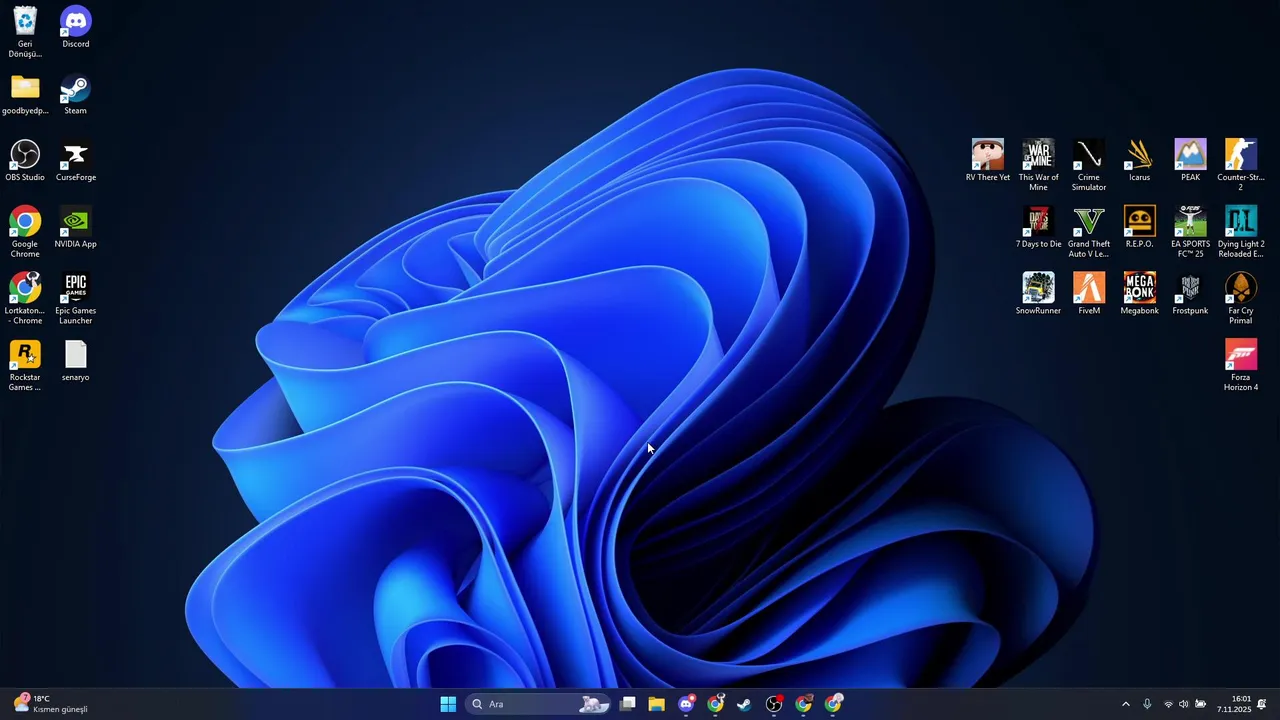
Task: Click the 7 Days to Die icon
Action: (x=1039, y=227)
